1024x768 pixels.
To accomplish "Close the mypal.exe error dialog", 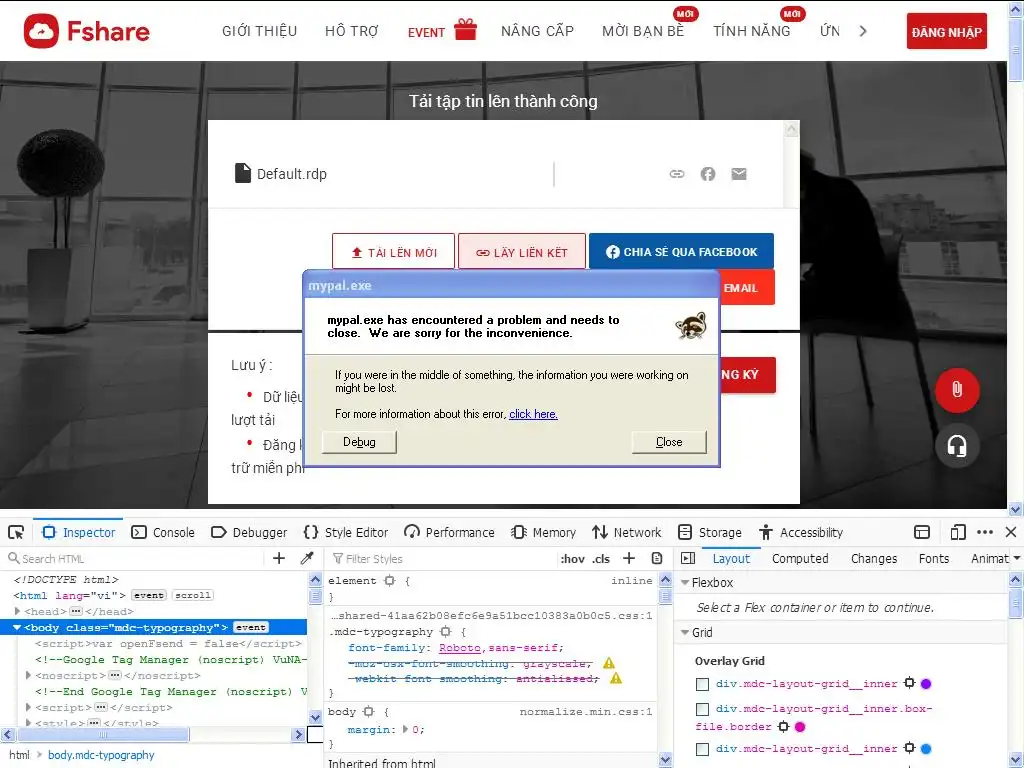I will (669, 442).
